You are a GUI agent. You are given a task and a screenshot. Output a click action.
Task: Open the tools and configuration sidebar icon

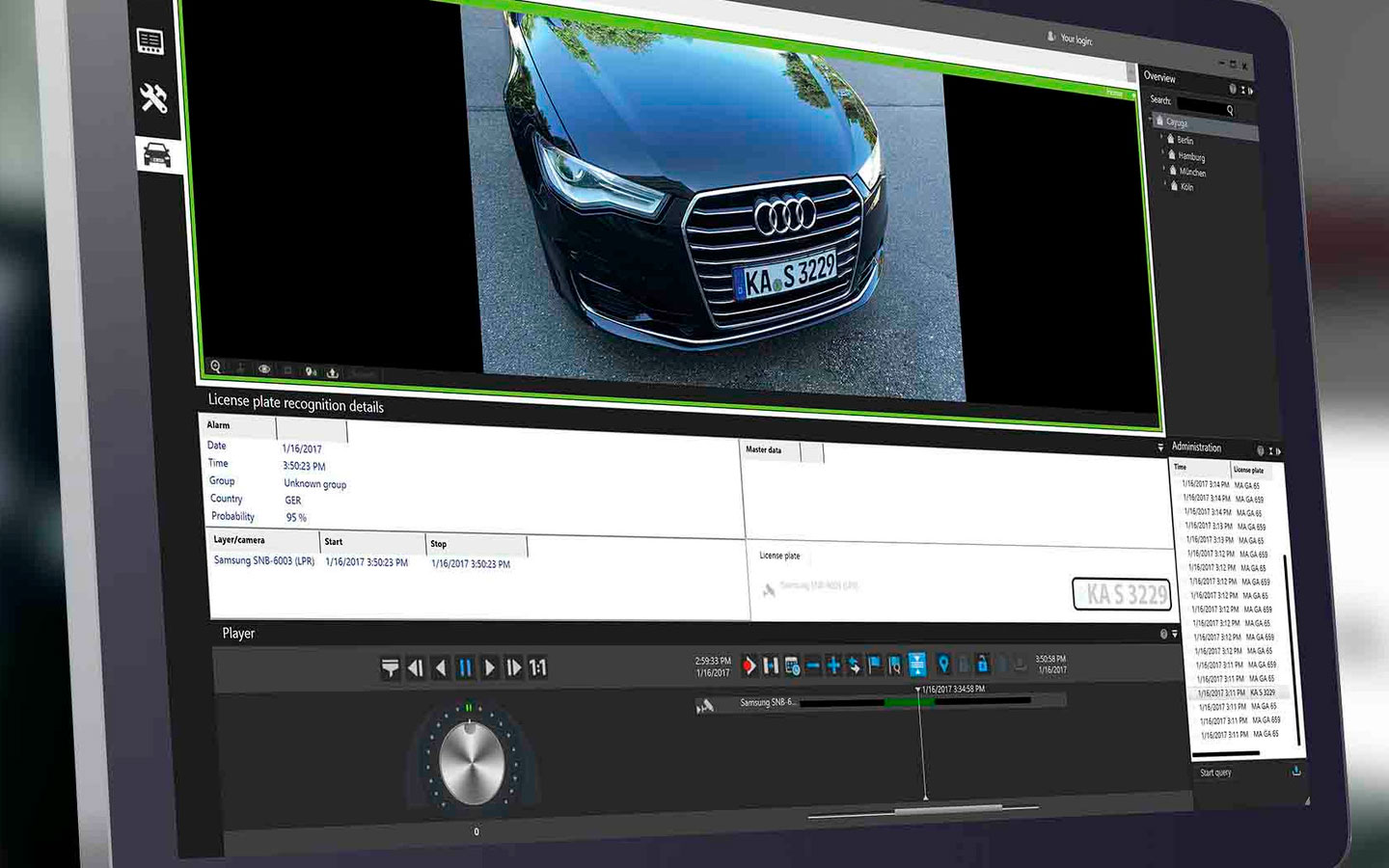[153, 97]
